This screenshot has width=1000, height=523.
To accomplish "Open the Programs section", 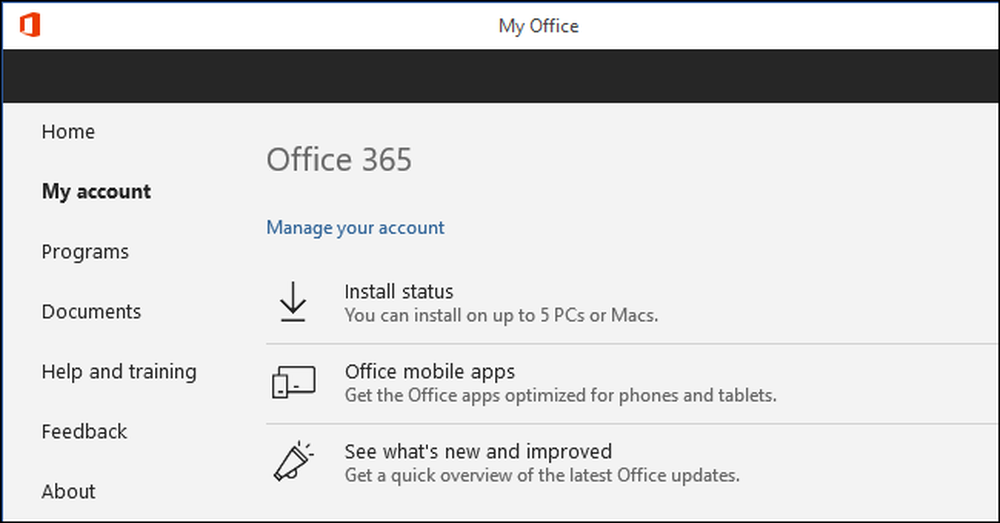I will pyautogui.click(x=85, y=252).
